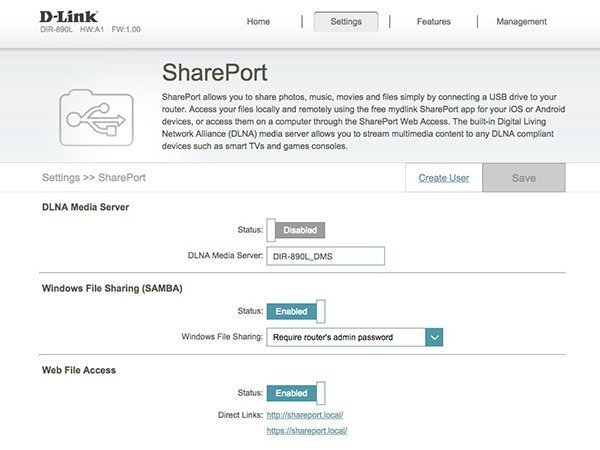
Task: Click the Windows File Sharing (SAMBA) heading
Action: click(x=112, y=288)
